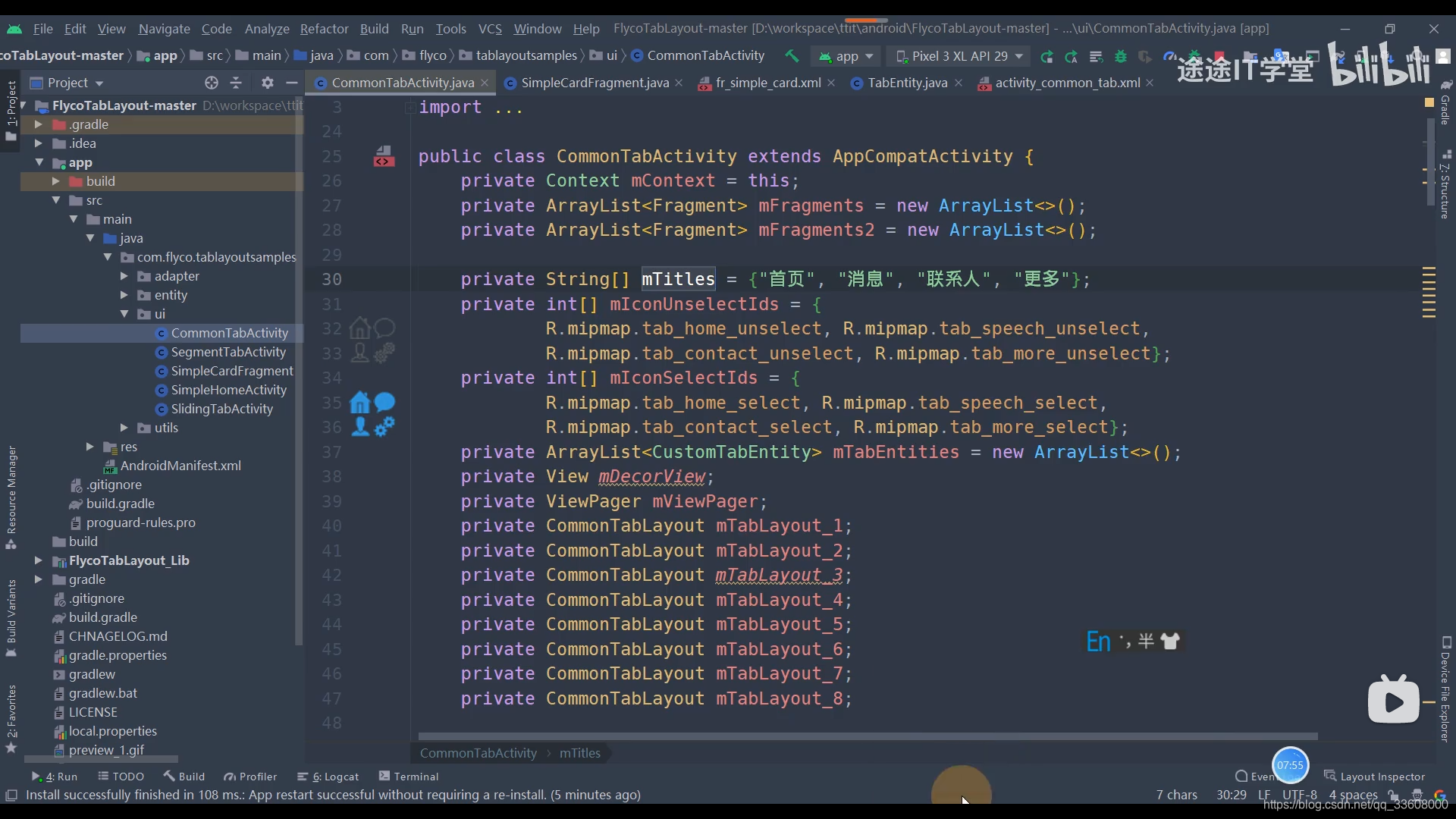Switch to fr_simple_card.xml tab
Viewport: 1456px width, 819px height.
click(x=766, y=83)
